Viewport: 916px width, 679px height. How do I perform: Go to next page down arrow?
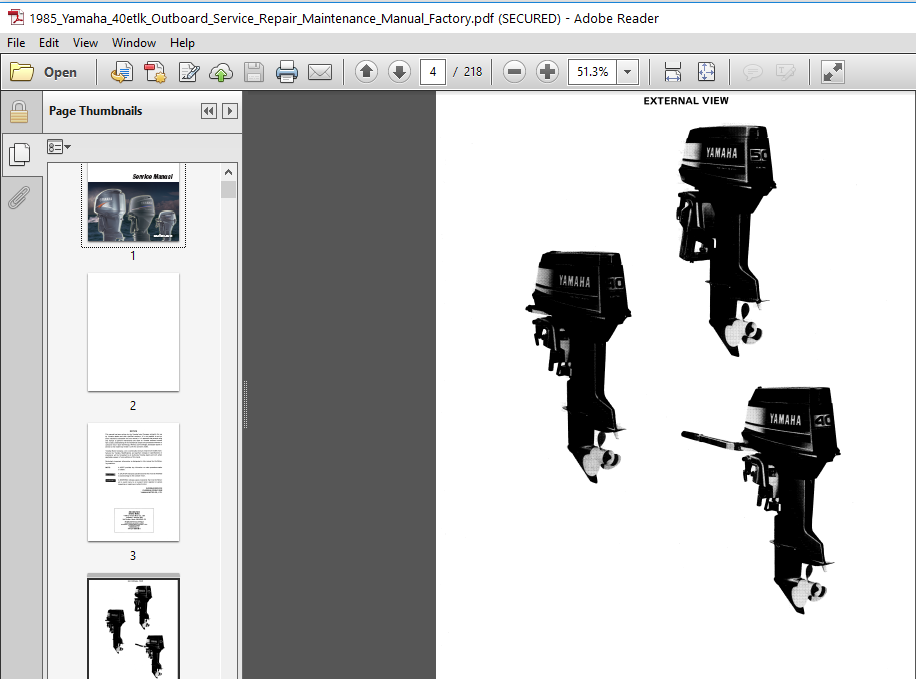point(400,72)
